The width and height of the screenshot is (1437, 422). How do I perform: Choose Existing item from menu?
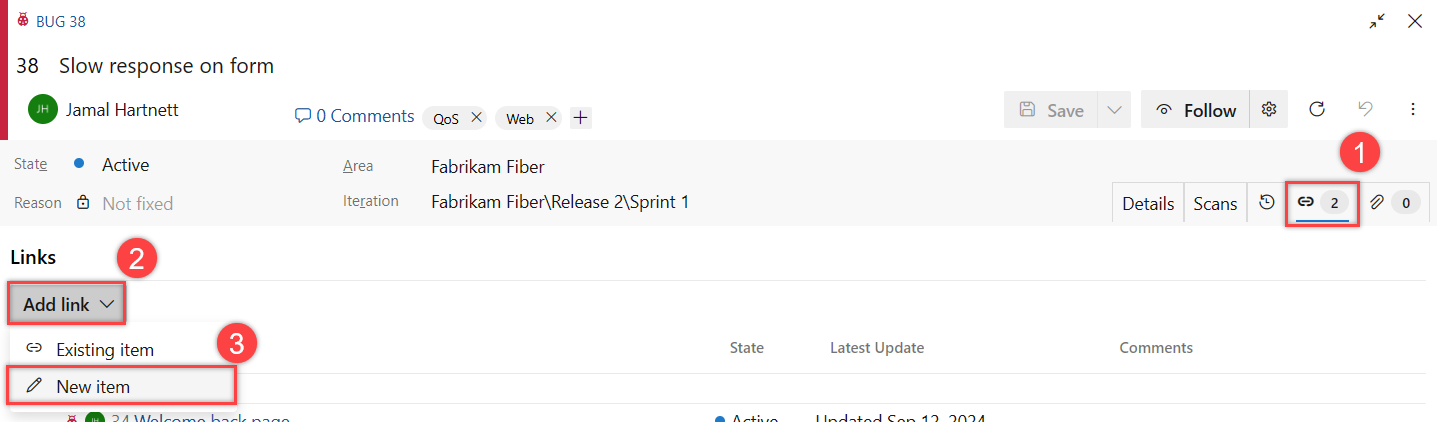(x=104, y=350)
